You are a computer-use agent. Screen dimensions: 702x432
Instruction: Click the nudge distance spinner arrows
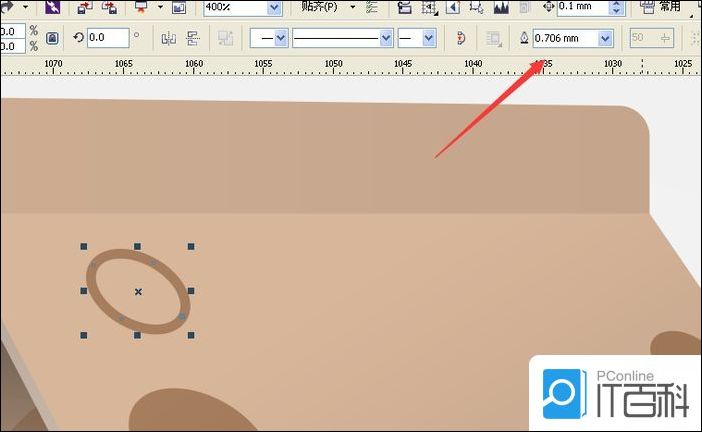pos(616,8)
